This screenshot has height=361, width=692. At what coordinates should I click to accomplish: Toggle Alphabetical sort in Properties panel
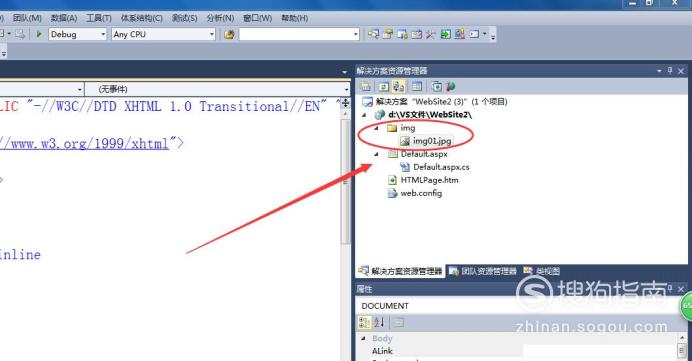click(379, 323)
